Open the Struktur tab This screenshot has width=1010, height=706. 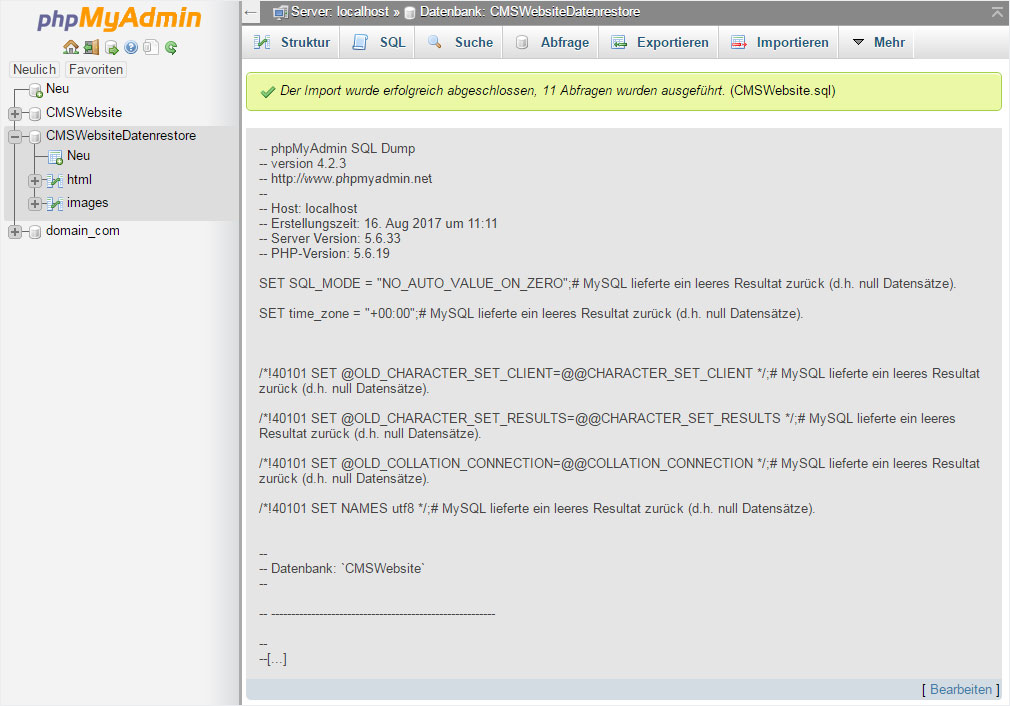pos(292,43)
